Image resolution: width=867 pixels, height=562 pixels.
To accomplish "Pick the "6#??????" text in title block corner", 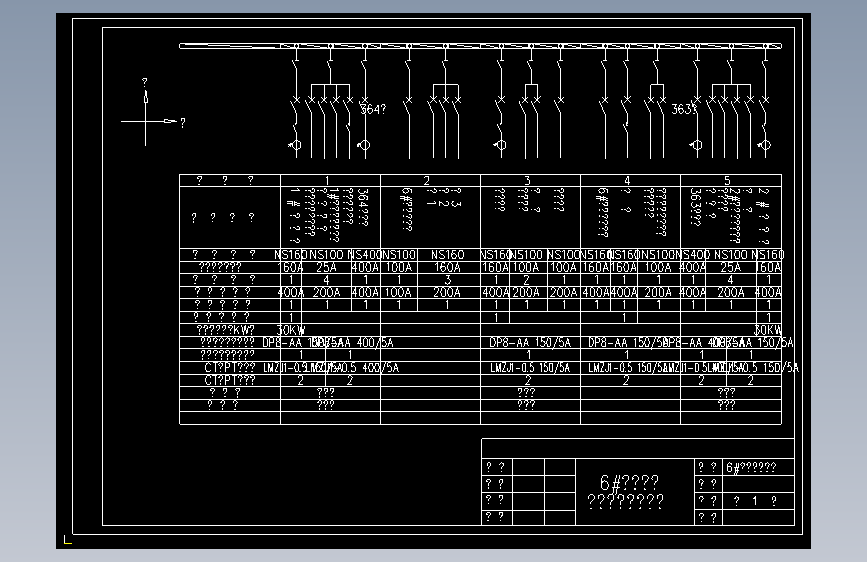I will click(751, 467).
